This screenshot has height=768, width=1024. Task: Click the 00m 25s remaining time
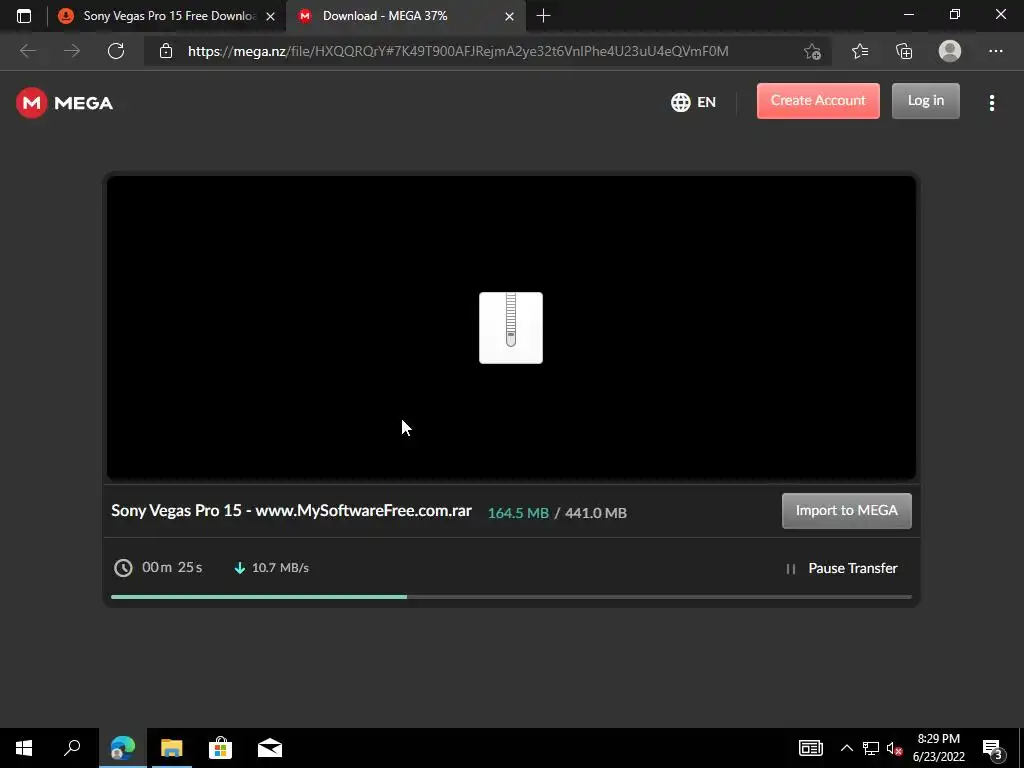(x=172, y=568)
